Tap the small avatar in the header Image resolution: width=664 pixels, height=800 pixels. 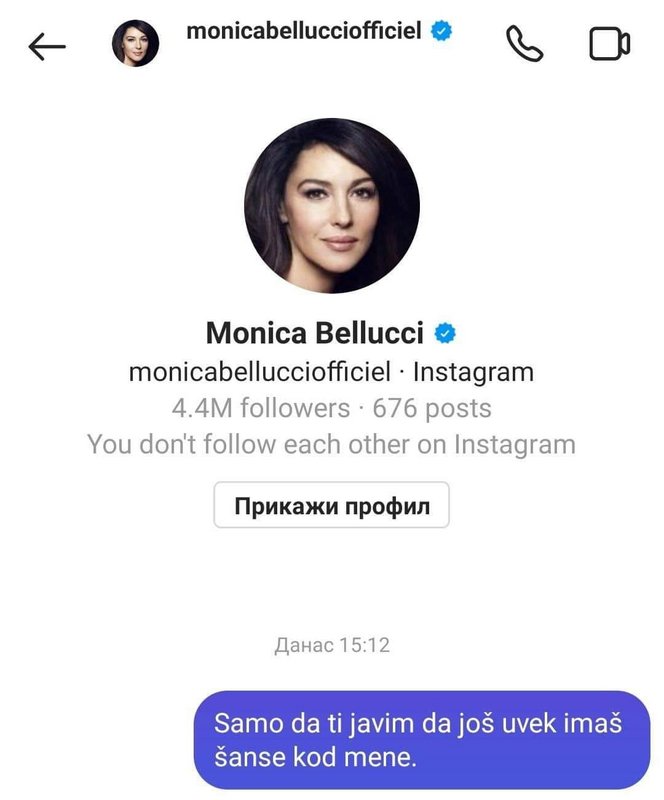[135, 43]
